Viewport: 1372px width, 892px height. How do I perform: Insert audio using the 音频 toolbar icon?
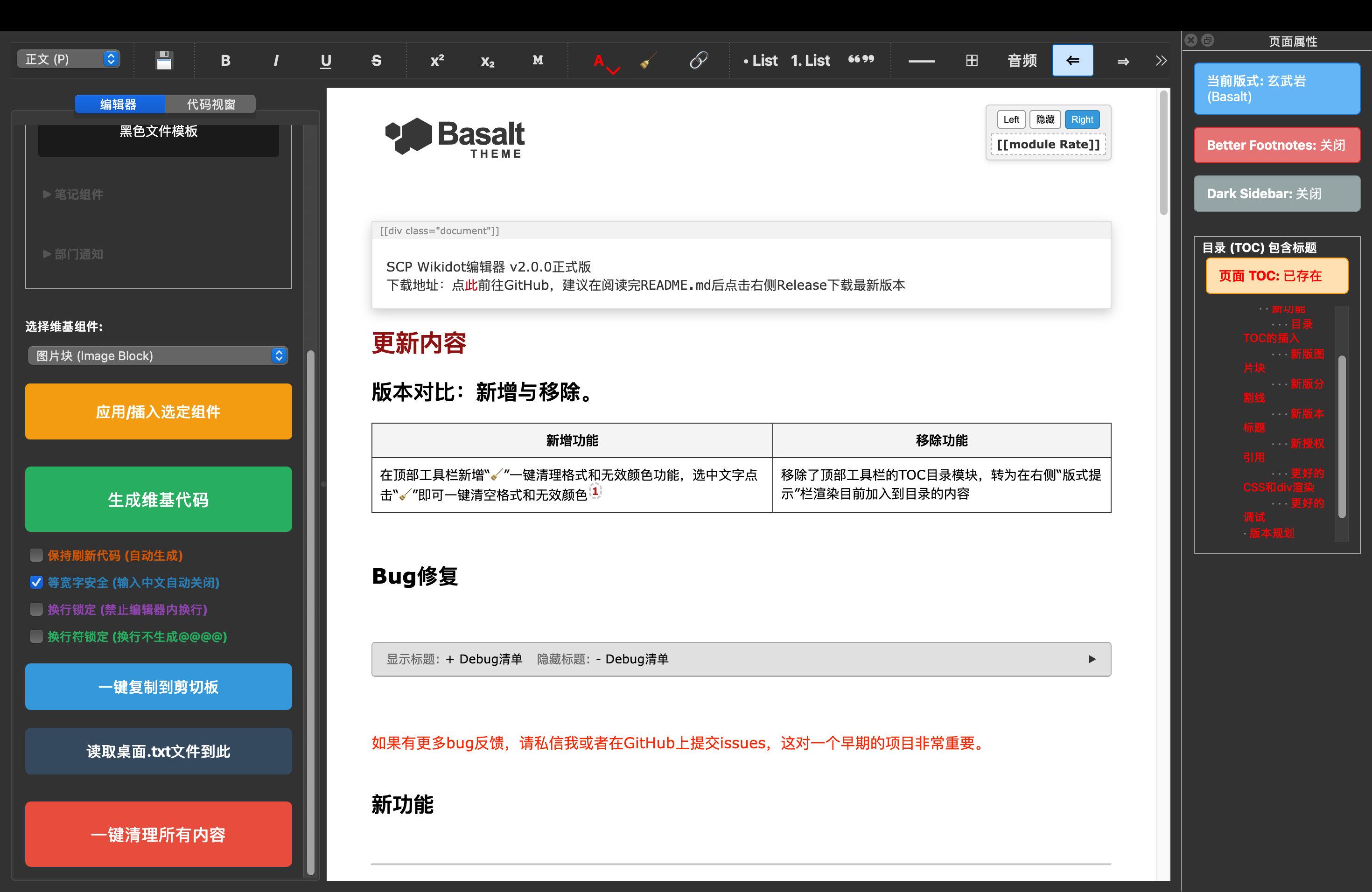[x=1022, y=60]
